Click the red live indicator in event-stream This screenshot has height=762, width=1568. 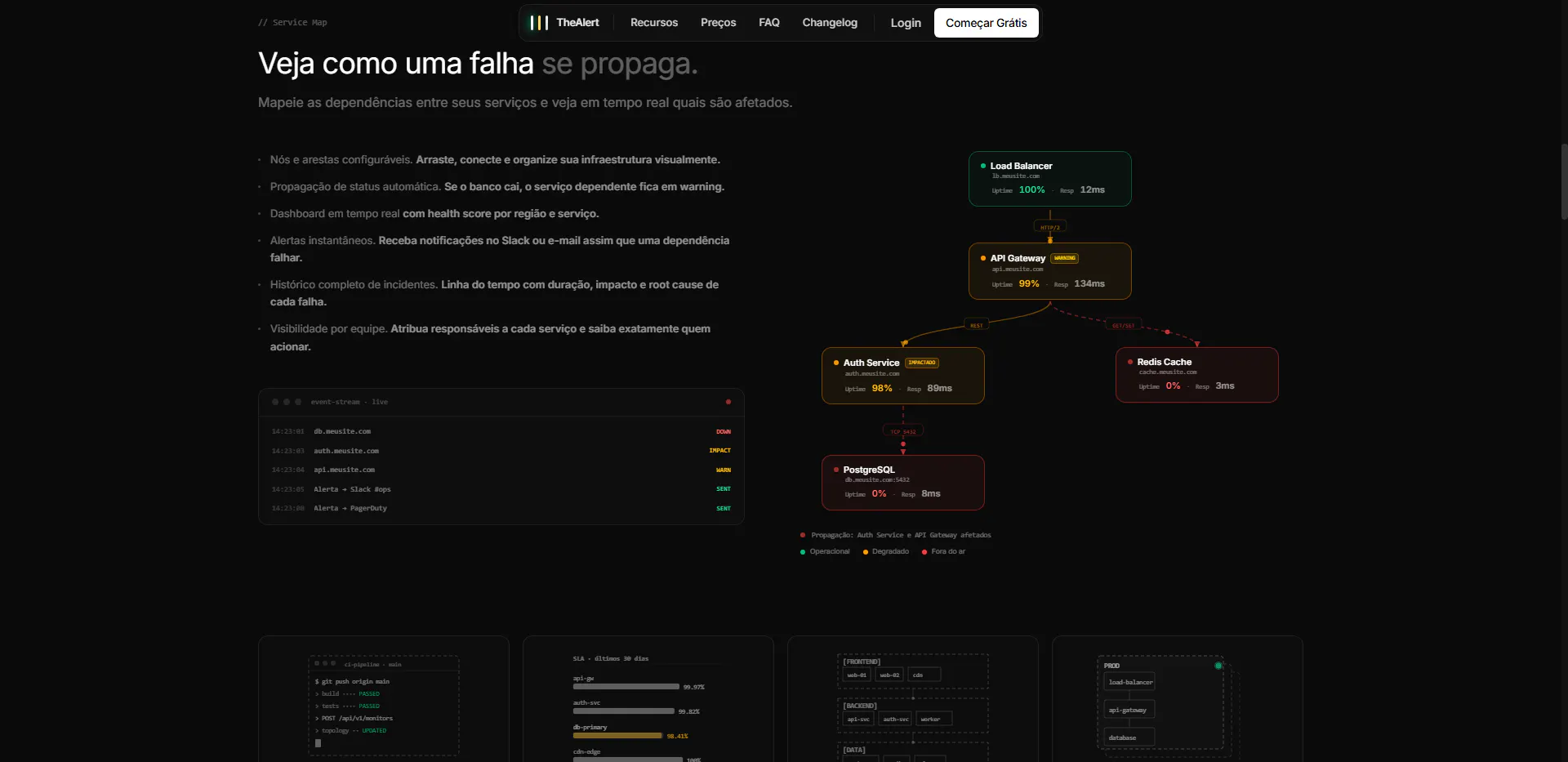[728, 402]
